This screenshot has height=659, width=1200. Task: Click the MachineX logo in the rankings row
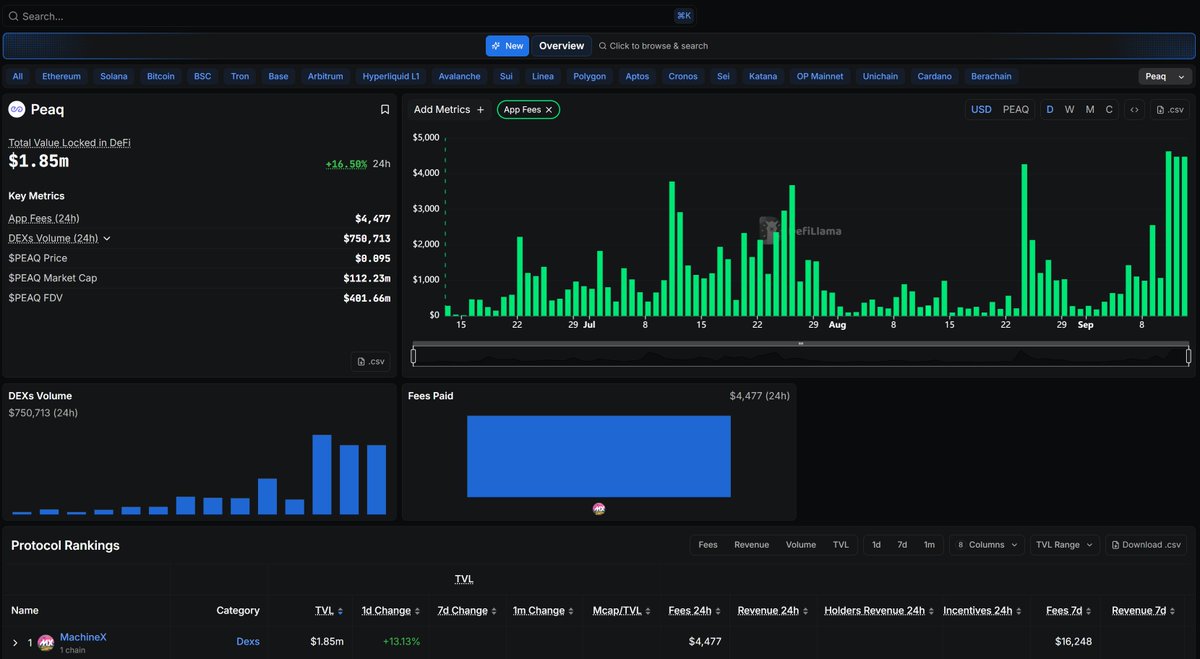coord(46,642)
